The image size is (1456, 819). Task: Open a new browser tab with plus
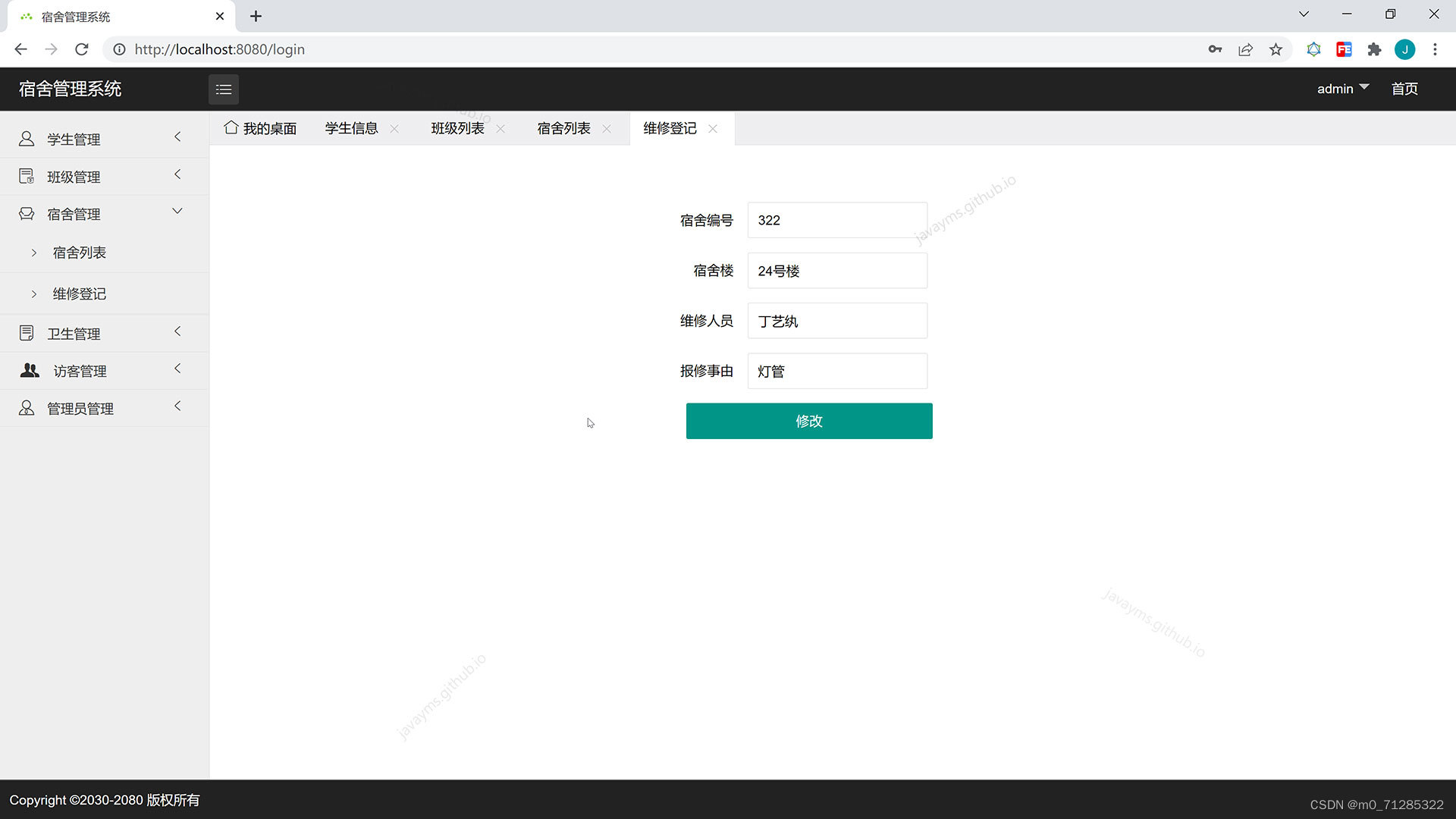pos(256,16)
